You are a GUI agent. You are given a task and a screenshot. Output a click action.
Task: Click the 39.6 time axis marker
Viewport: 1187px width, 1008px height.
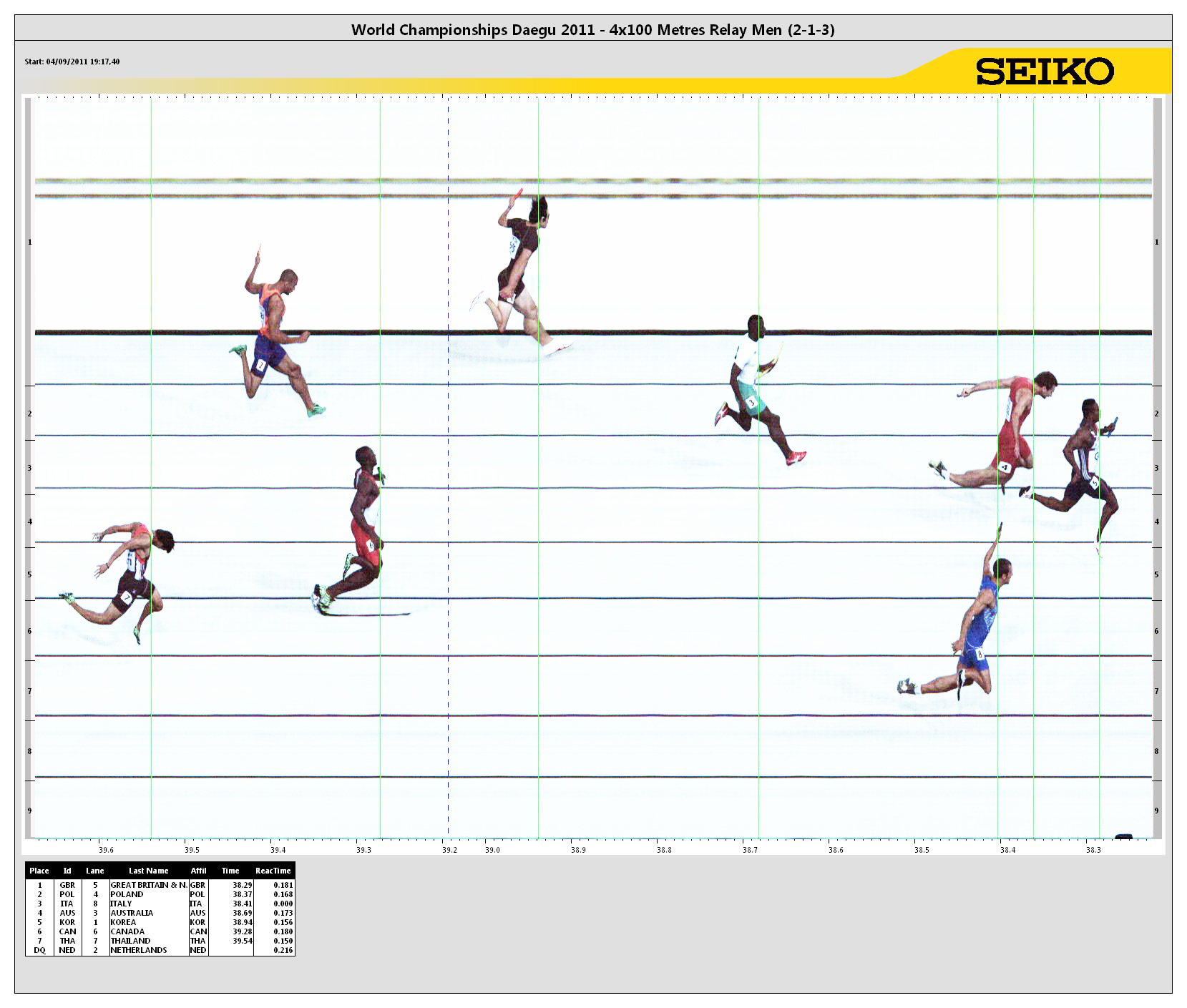pos(106,850)
